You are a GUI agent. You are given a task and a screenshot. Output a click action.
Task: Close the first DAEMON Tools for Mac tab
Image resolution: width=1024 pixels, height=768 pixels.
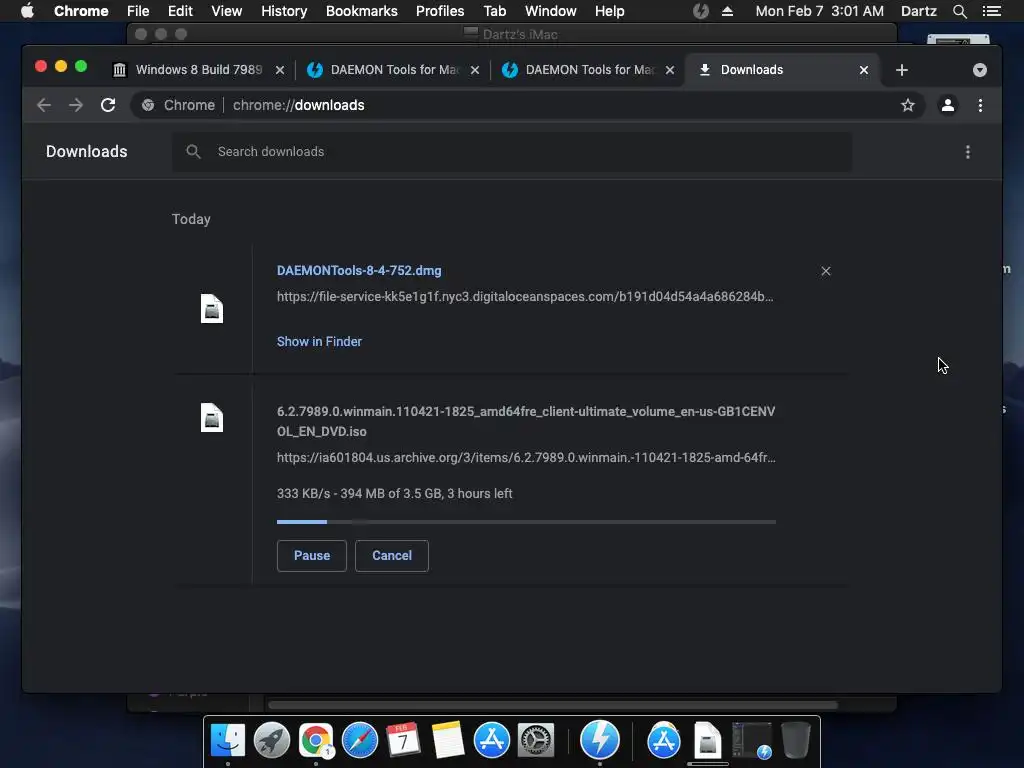(475, 70)
